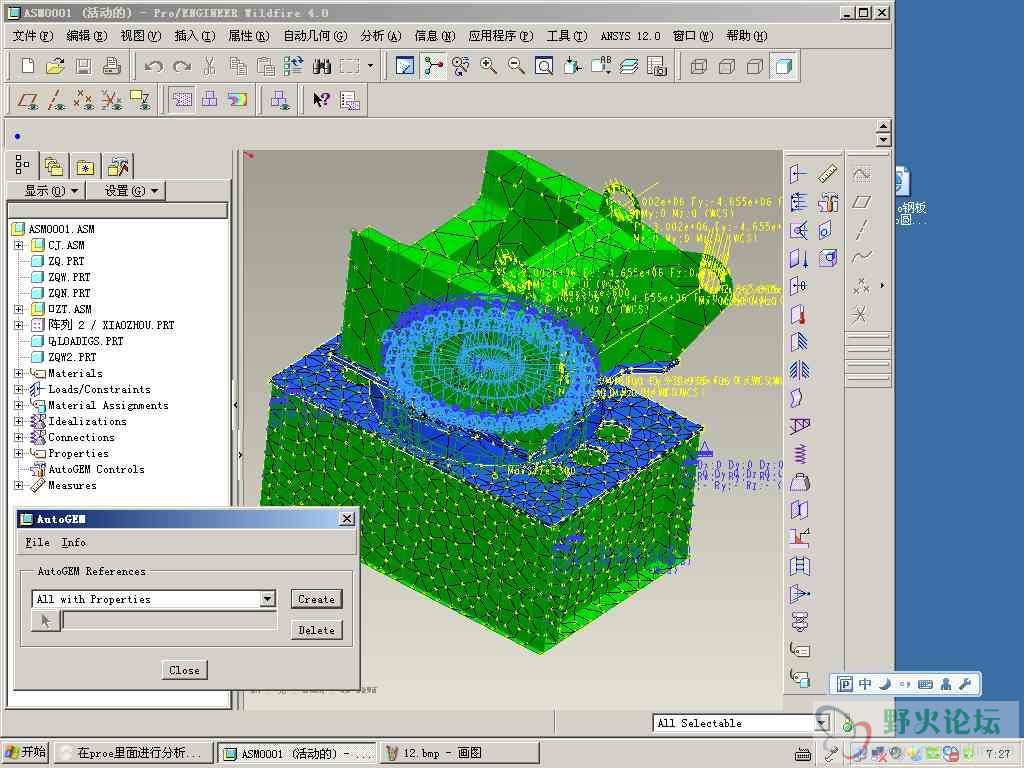The image size is (1024, 768).
Task: Undo the last action
Action: pos(153,66)
